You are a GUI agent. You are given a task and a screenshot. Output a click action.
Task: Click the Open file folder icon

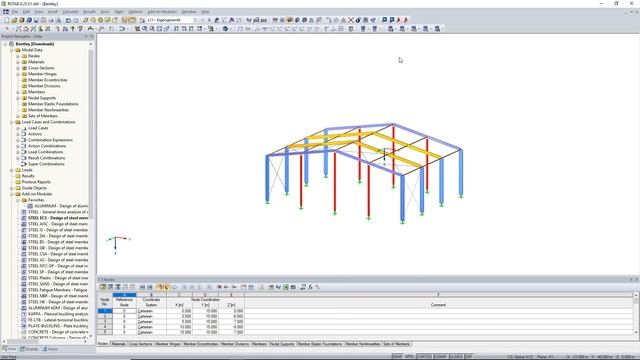click(14, 20)
